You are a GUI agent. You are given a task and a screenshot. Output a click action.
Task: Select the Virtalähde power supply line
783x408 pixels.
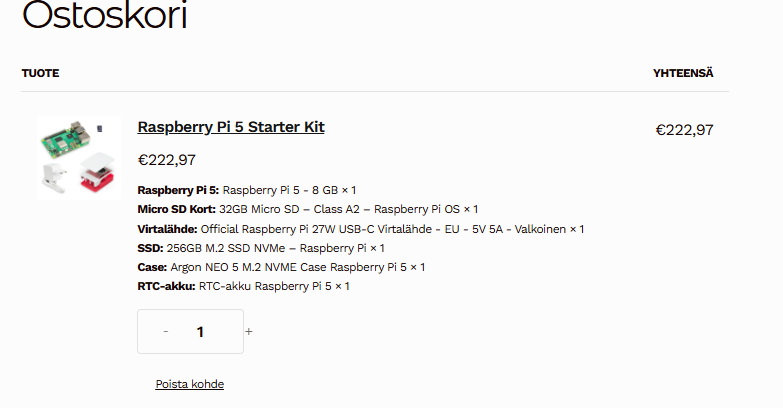pyautogui.click(x=360, y=229)
